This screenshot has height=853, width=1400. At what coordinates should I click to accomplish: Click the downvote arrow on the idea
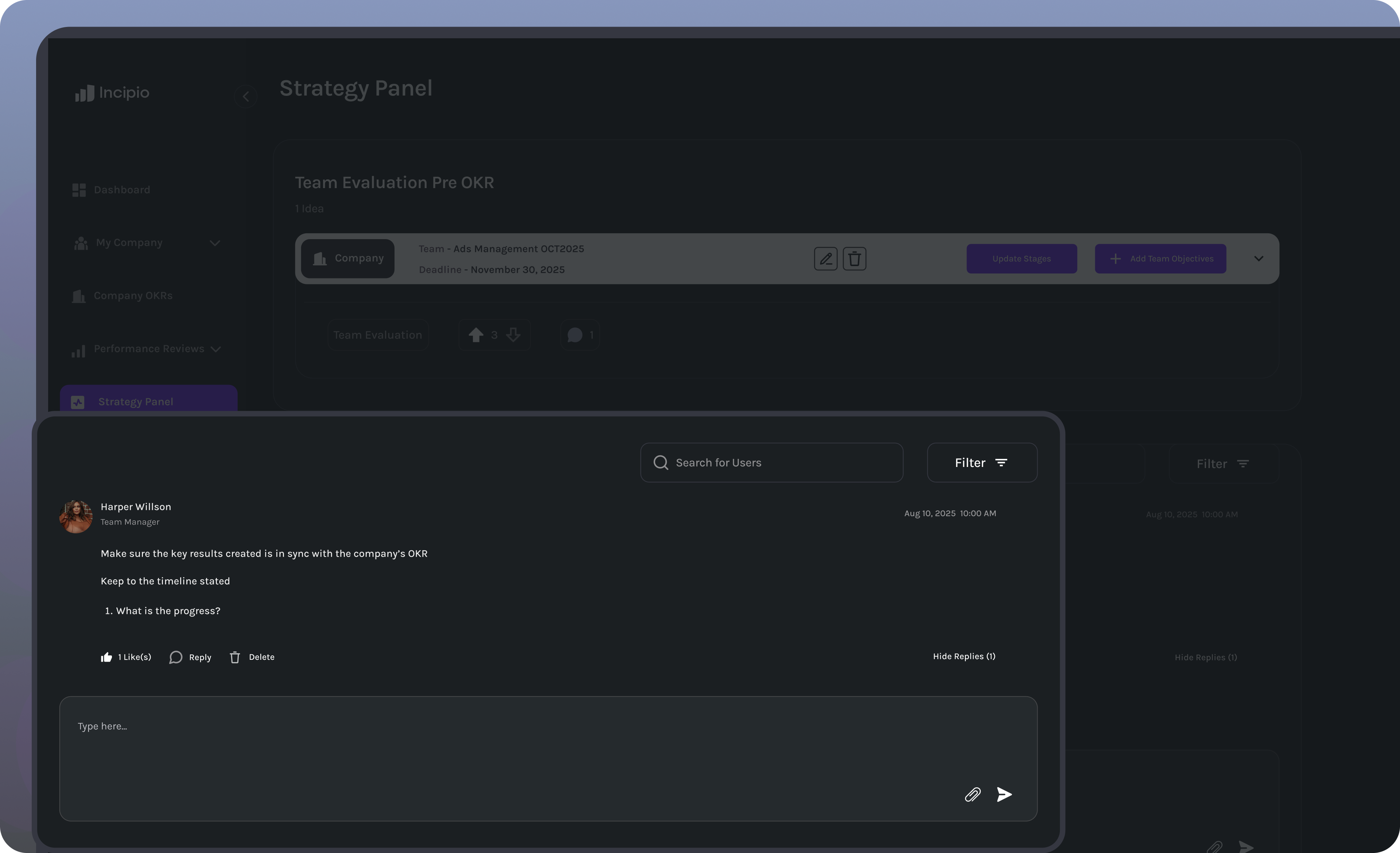513,335
